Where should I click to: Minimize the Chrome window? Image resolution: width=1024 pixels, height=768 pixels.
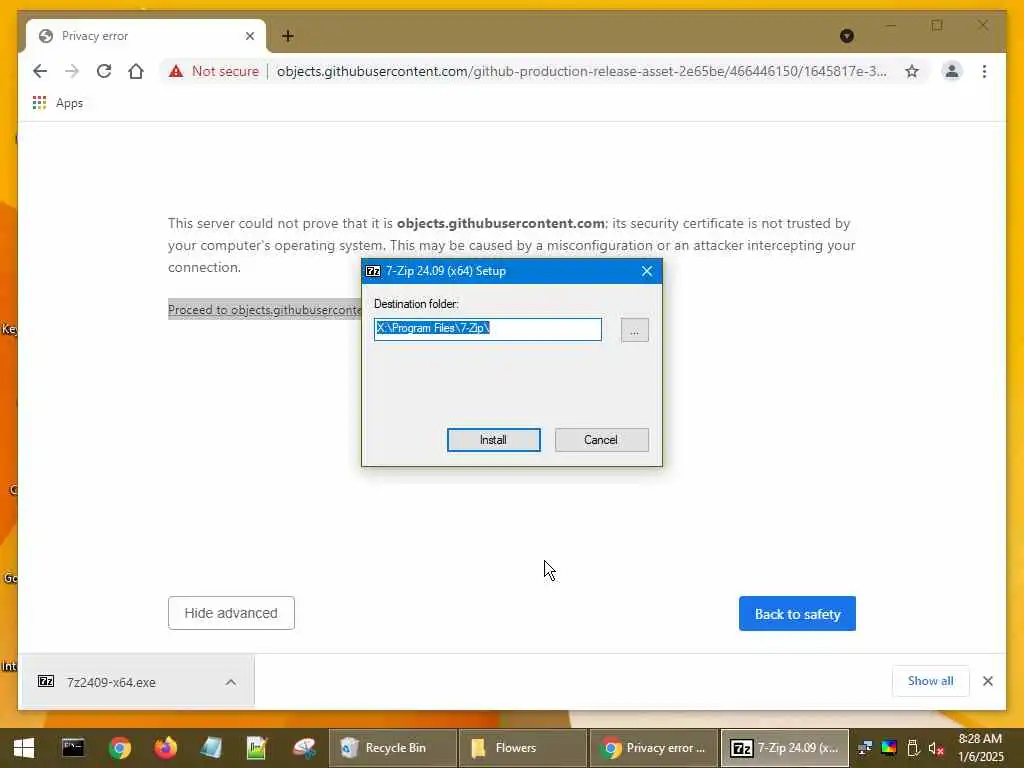891,25
